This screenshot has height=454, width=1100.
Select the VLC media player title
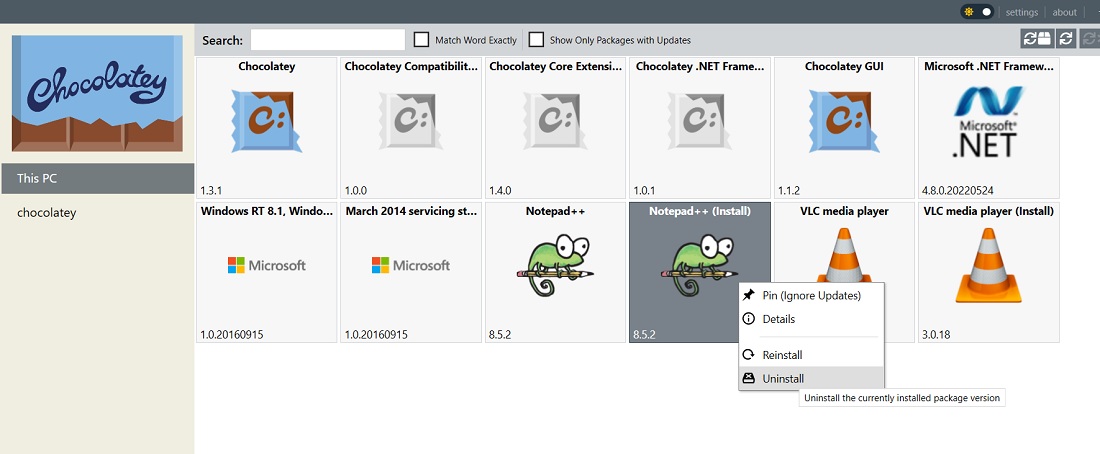click(845, 211)
